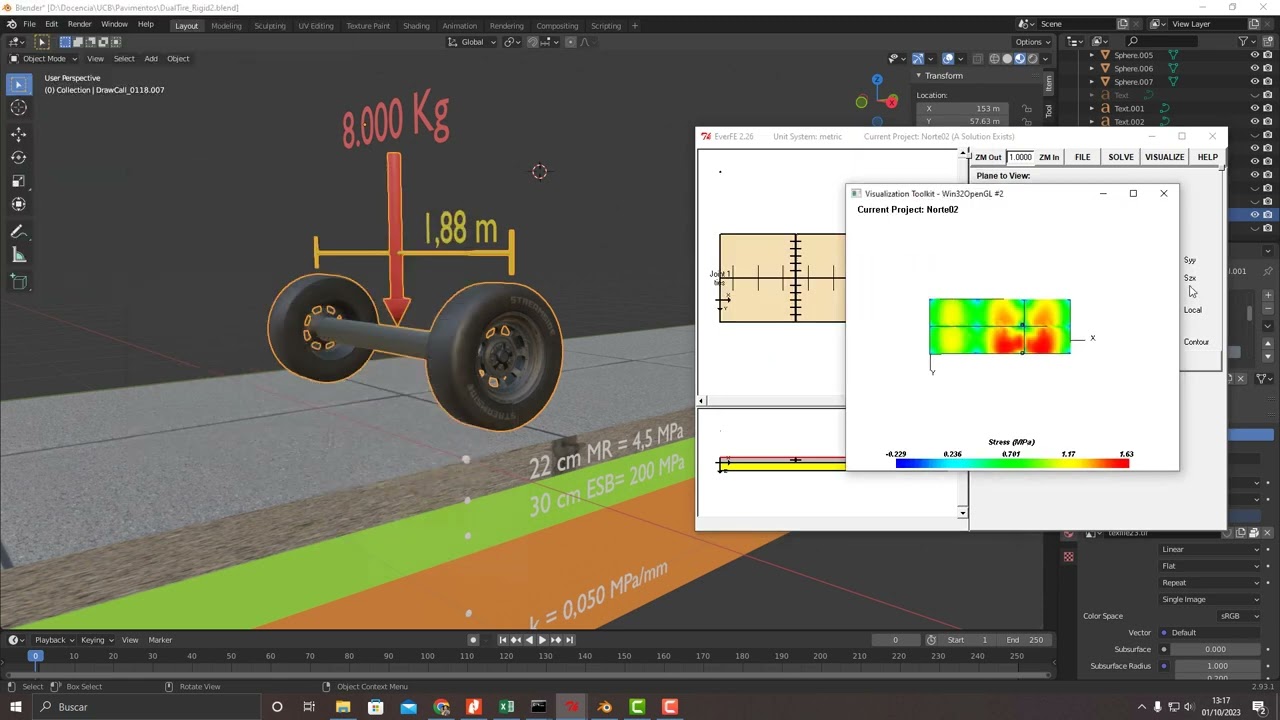1280x720 pixels.
Task: Open Chrome from the Windows taskbar
Action: (x=441, y=707)
